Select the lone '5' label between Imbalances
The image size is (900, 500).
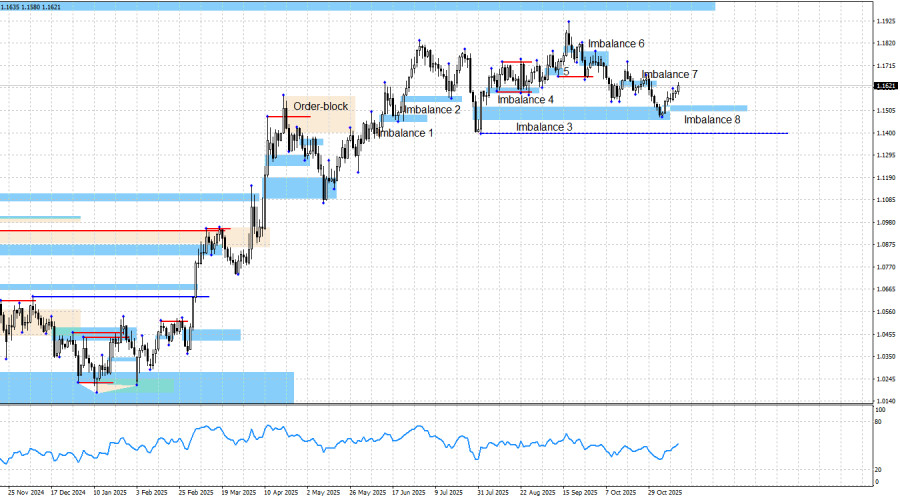[x=567, y=72]
